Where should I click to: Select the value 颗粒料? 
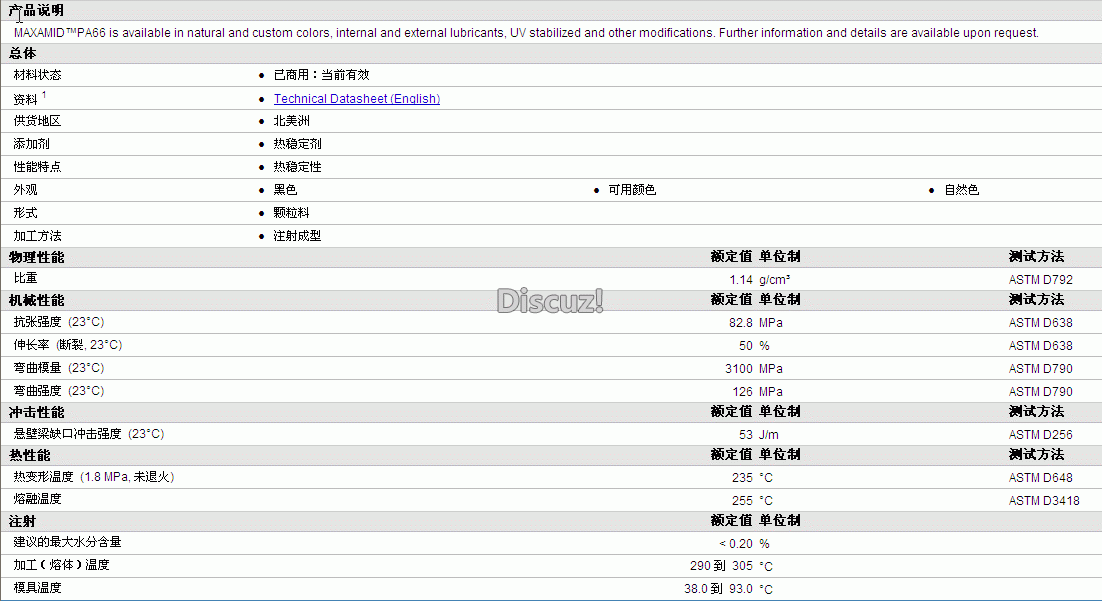click(291, 212)
